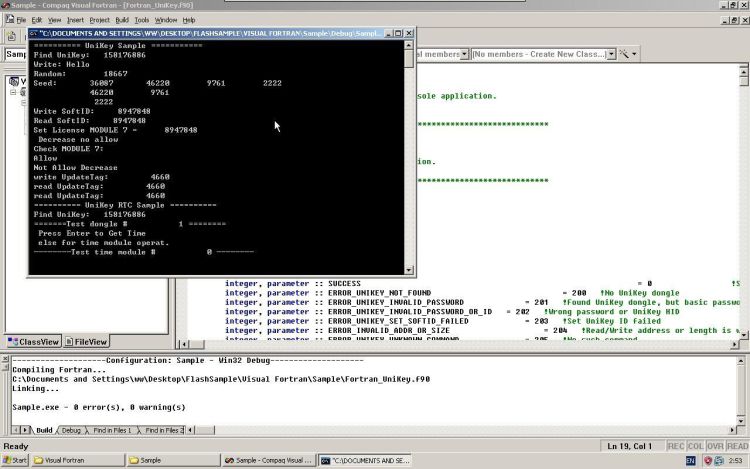Switch to the FileView tab
Viewport: 750px width, 469px height.
86,342
